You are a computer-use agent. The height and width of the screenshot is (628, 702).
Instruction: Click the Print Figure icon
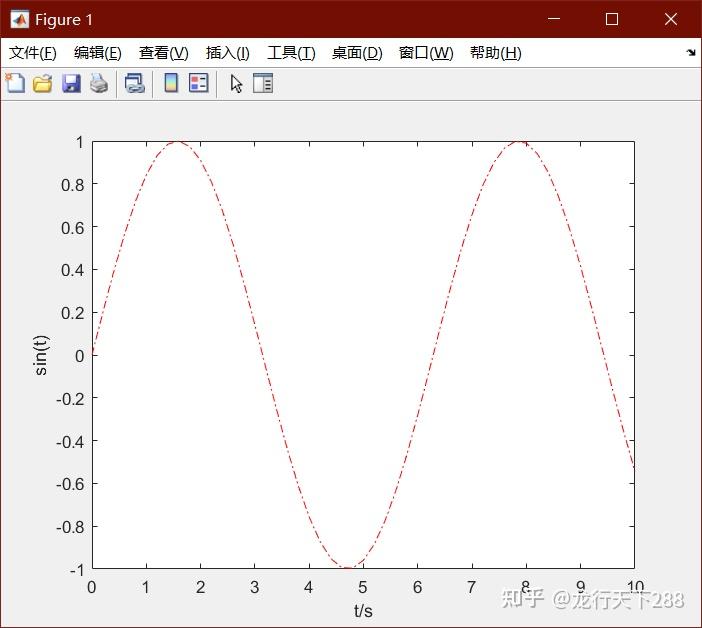pyautogui.click(x=99, y=84)
